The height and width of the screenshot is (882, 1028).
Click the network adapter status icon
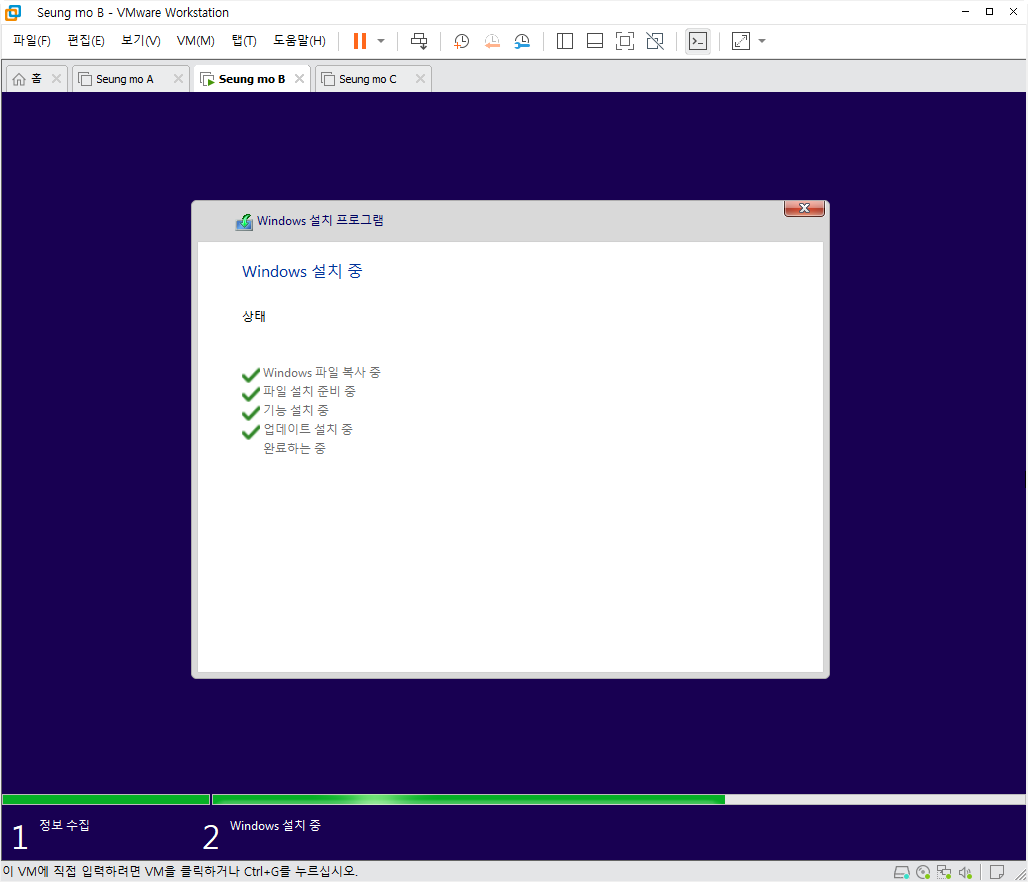point(944,872)
